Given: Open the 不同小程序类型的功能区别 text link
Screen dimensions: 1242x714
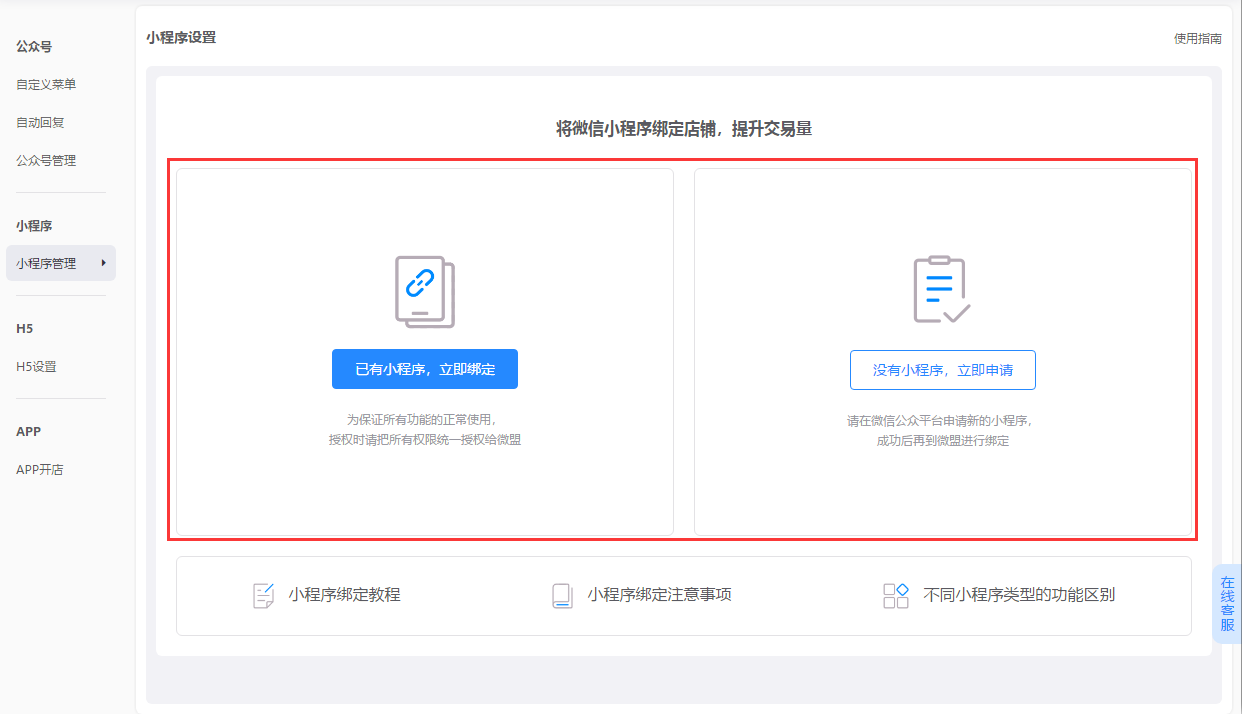Looking at the screenshot, I should 1018,595.
